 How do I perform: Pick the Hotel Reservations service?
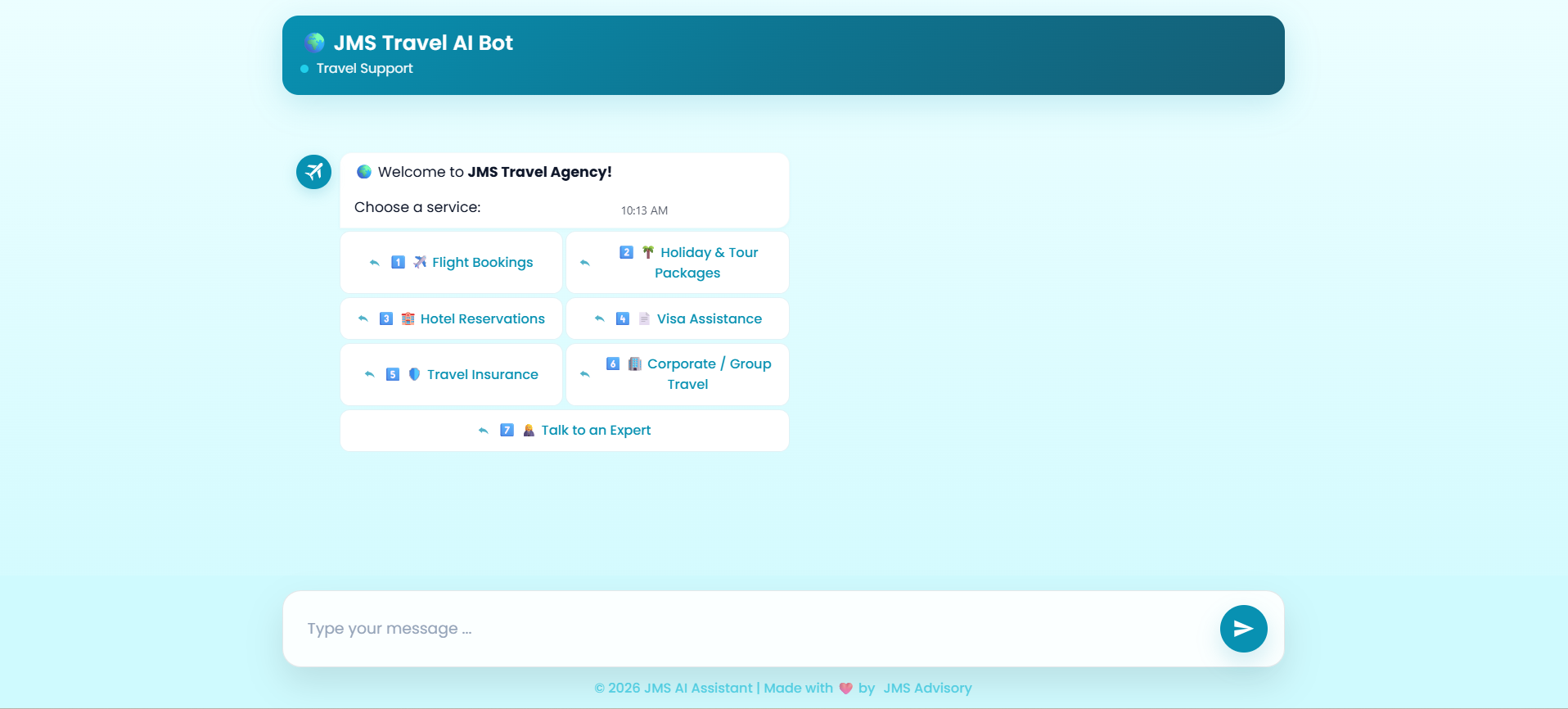tap(482, 318)
